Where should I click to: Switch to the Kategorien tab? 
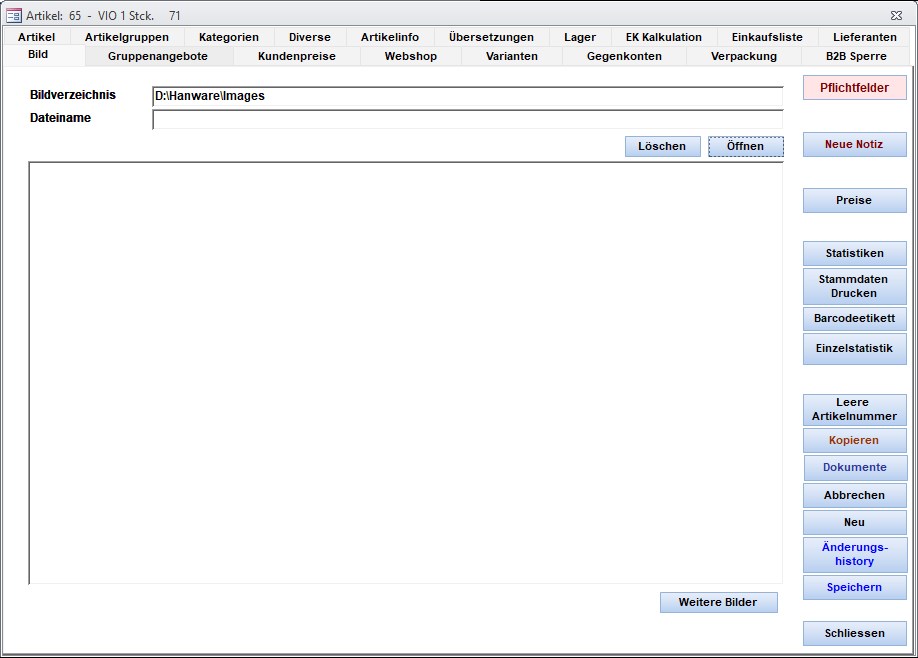tap(228, 37)
